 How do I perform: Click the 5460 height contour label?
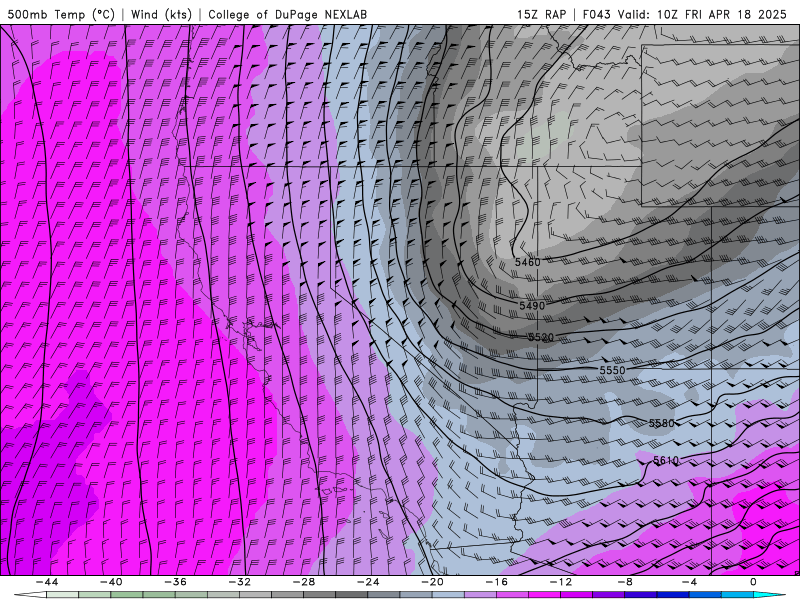[527, 262]
